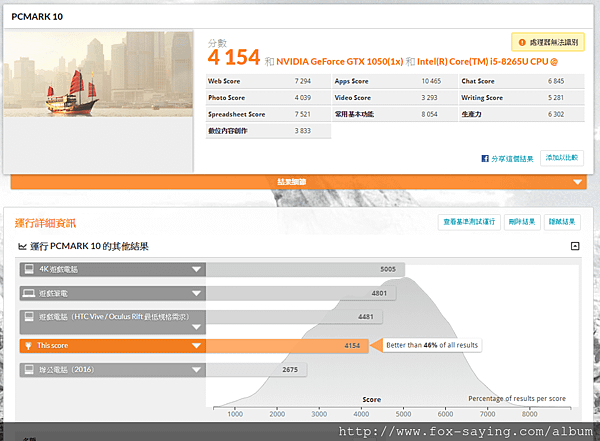Click the 2675 score bar value
Image resolution: width=600 pixels, height=441 pixels.
point(290,370)
